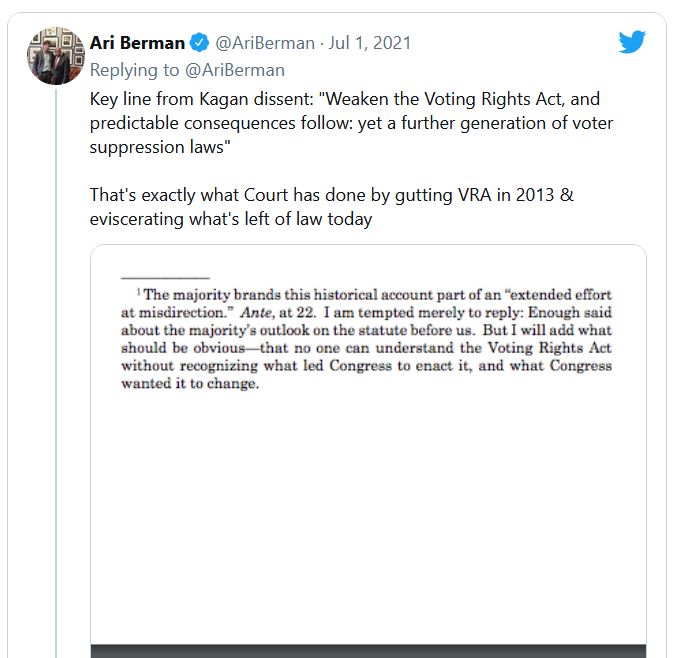
Task: Click the italic "Ante, at 22" citation
Action: pyautogui.click(x=278, y=312)
